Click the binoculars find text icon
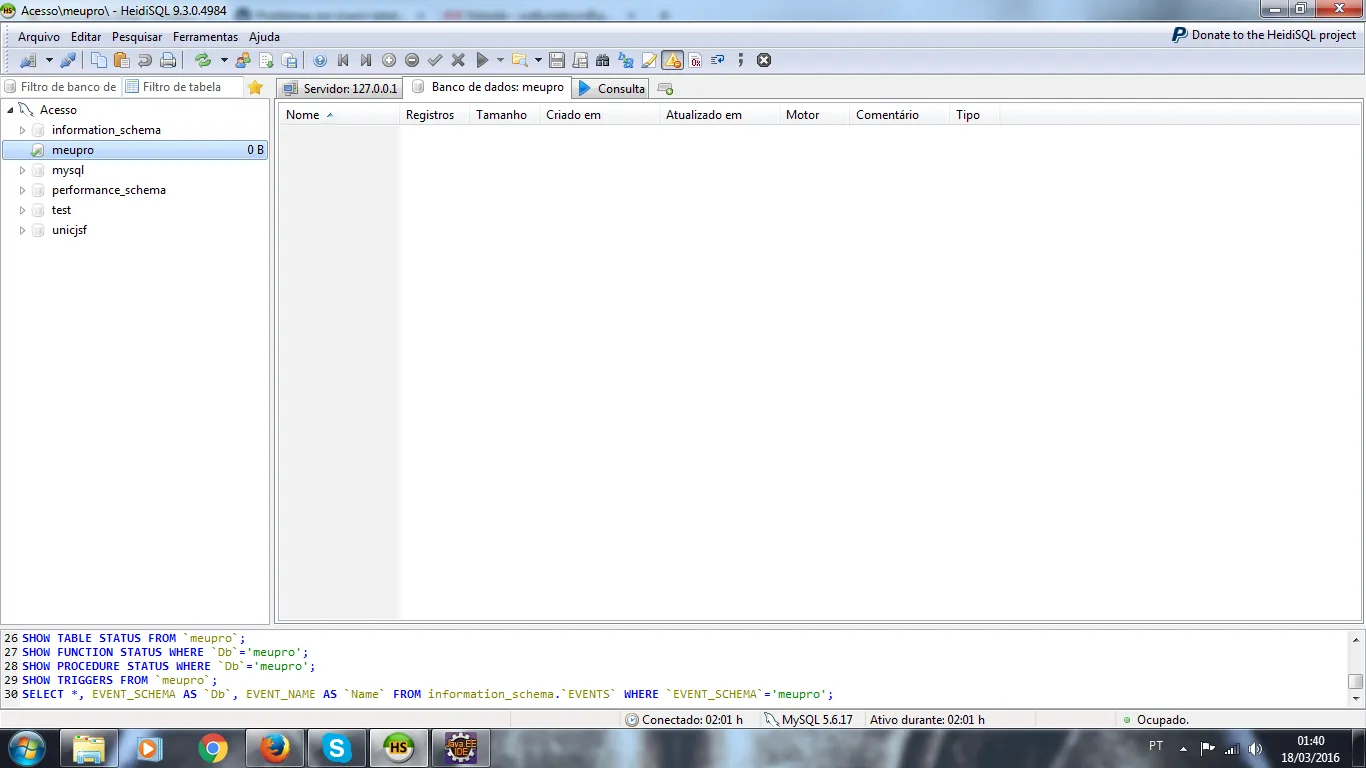 [x=602, y=60]
